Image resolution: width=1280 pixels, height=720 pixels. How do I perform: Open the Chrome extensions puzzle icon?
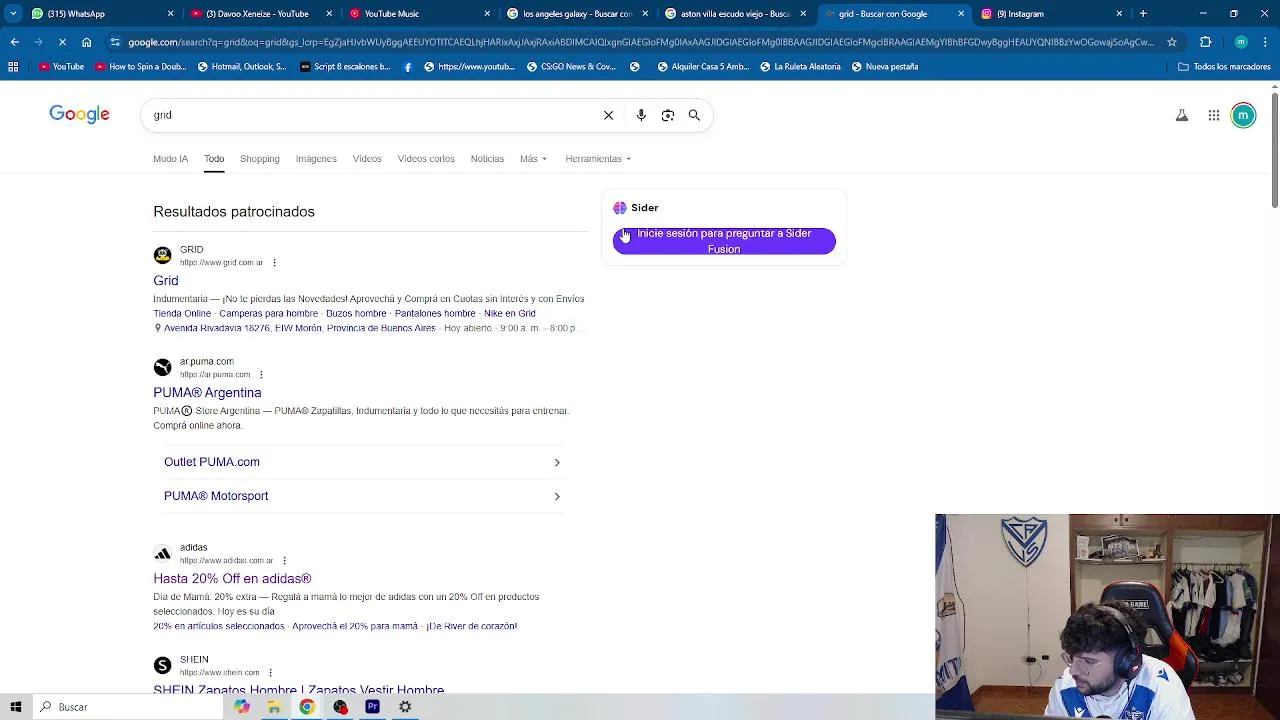[1205, 42]
